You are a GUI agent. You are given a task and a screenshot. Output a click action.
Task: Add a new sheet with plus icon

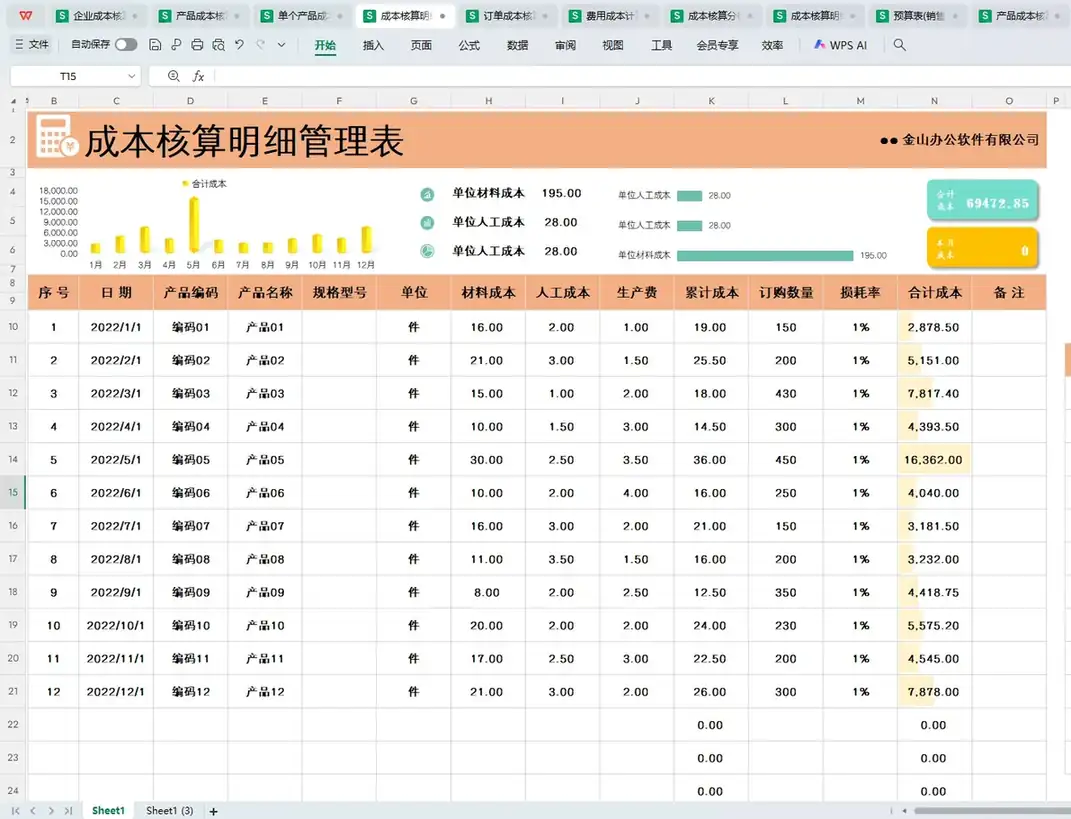[x=214, y=811]
